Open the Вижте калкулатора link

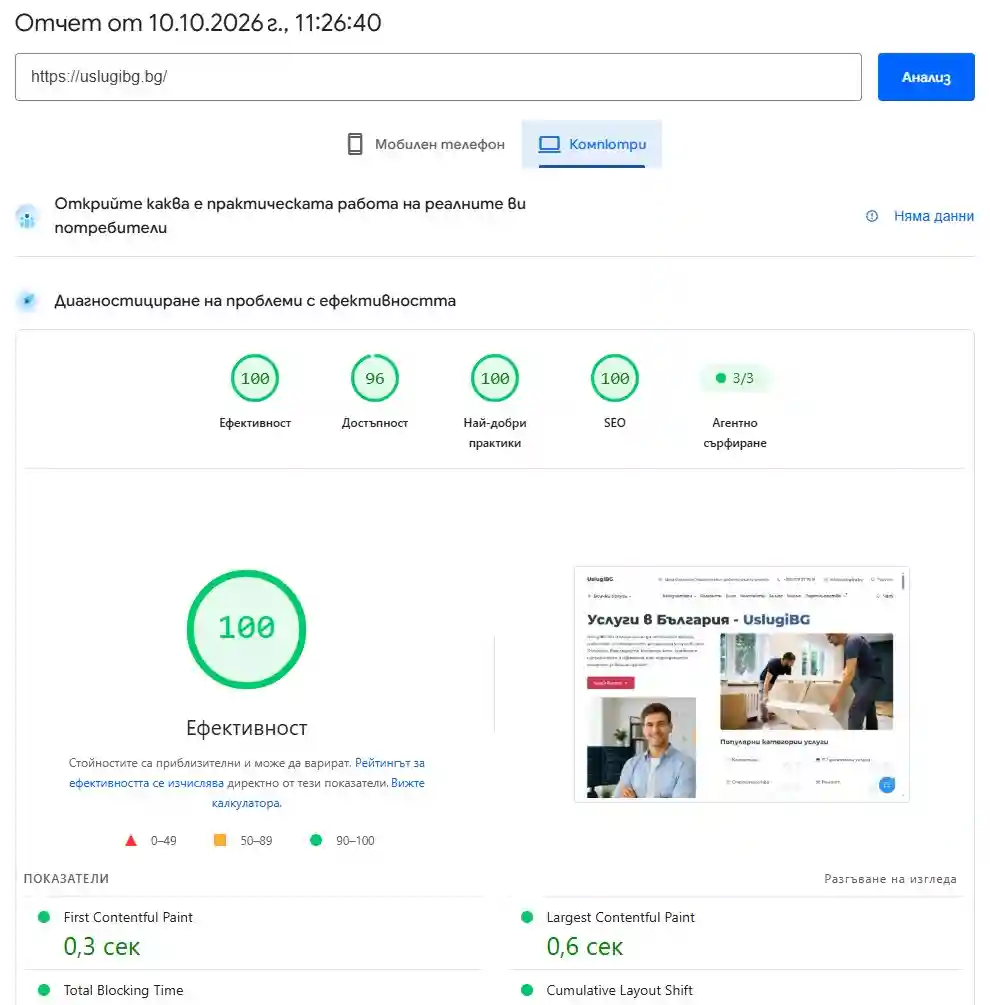point(318,793)
